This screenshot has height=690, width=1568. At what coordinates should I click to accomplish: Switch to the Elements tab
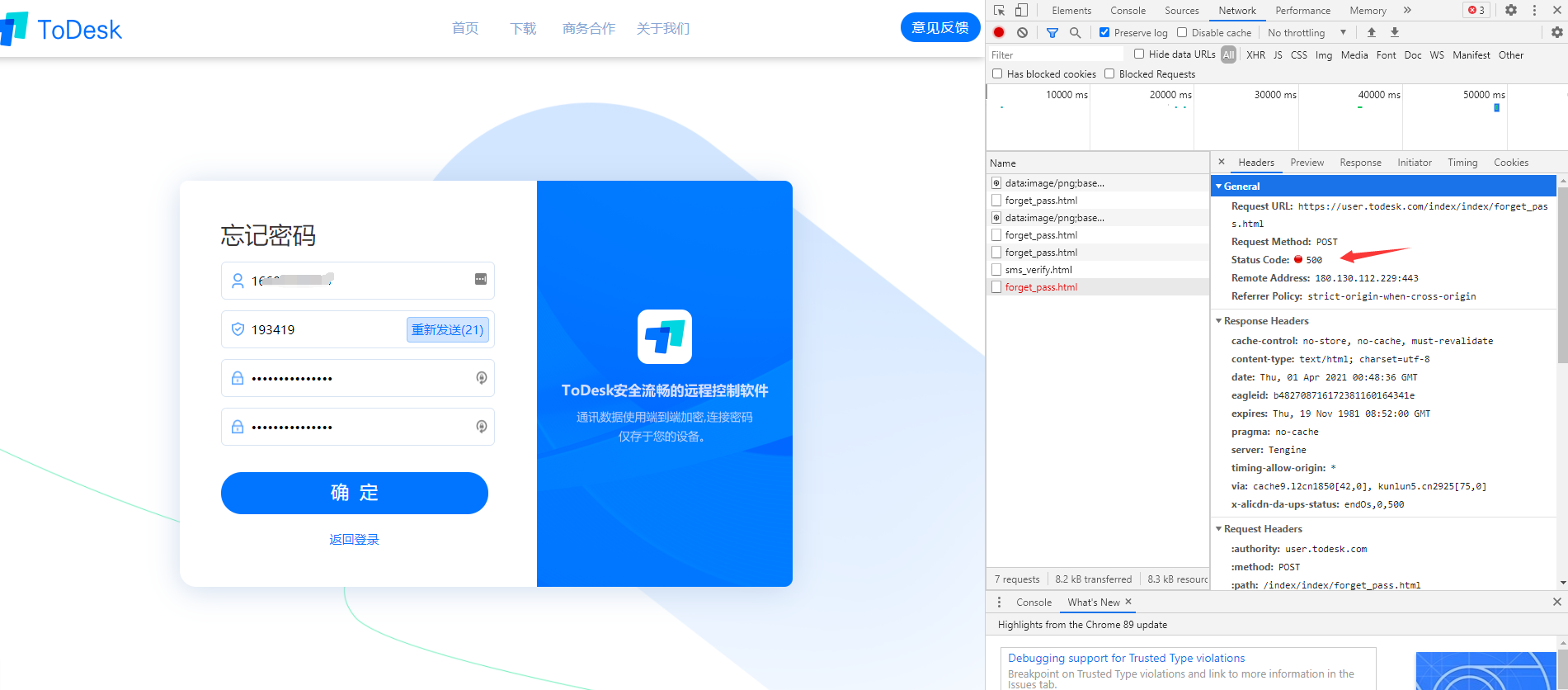pyautogui.click(x=1071, y=10)
